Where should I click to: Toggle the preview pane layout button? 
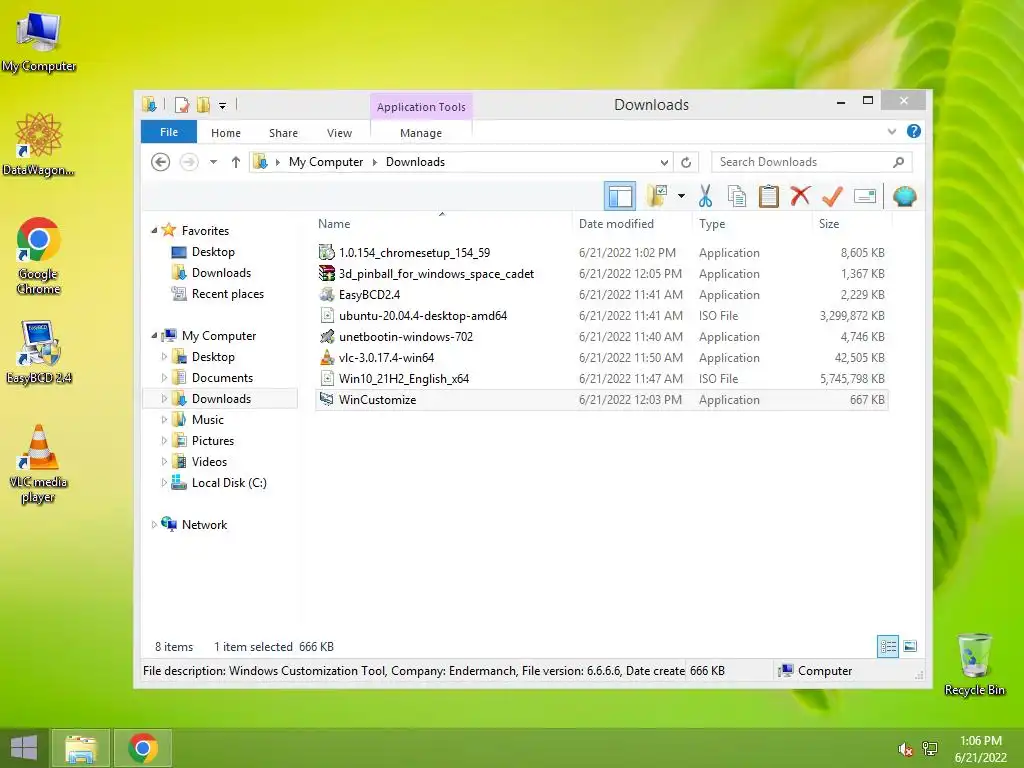(619, 196)
